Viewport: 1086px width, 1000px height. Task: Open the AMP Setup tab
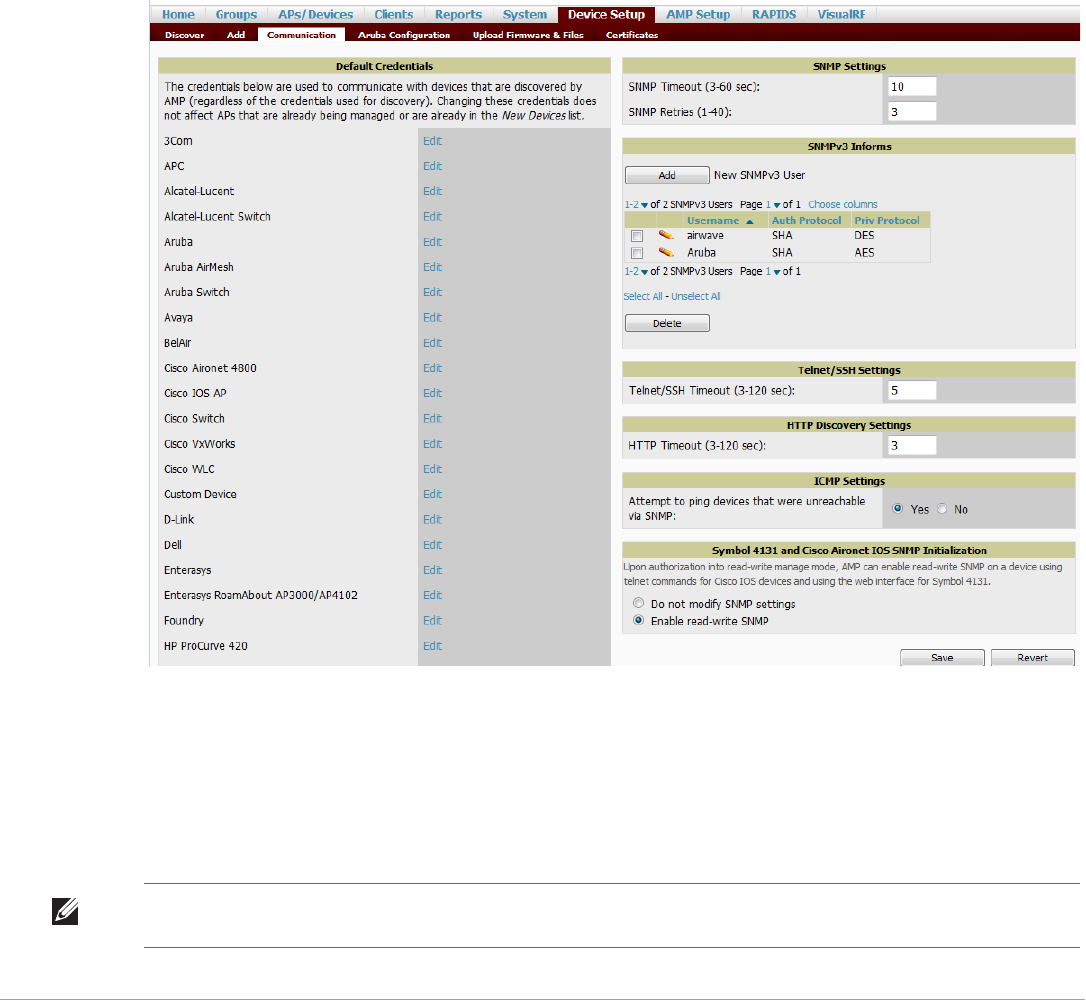point(698,15)
